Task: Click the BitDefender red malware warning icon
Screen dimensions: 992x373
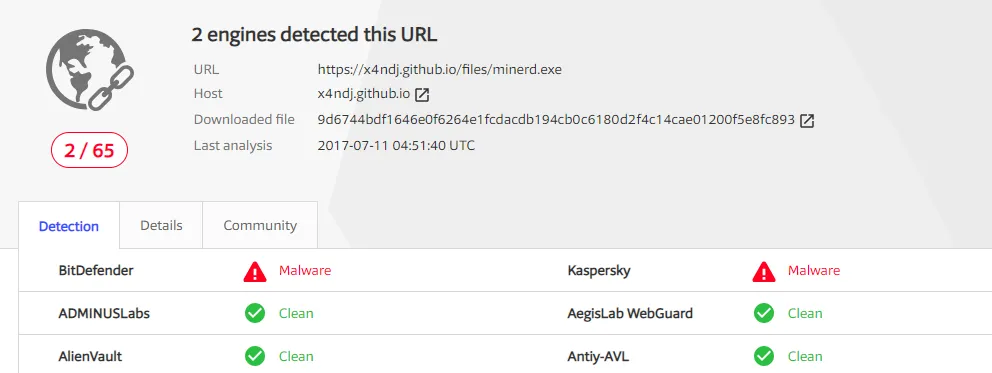Action: [x=255, y=271]
